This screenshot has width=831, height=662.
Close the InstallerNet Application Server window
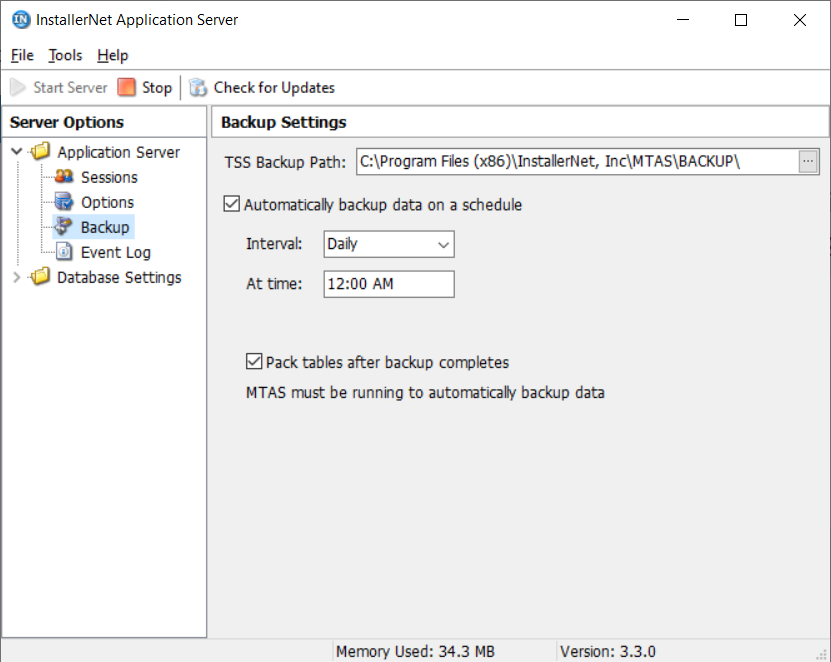[x=800, y=20]
